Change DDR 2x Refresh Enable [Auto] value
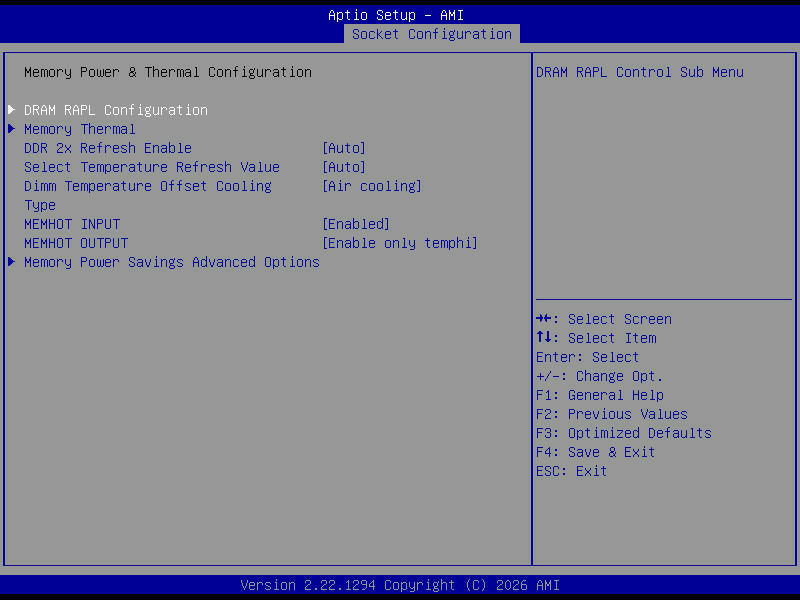800x600 pixels. click(344, 148)
